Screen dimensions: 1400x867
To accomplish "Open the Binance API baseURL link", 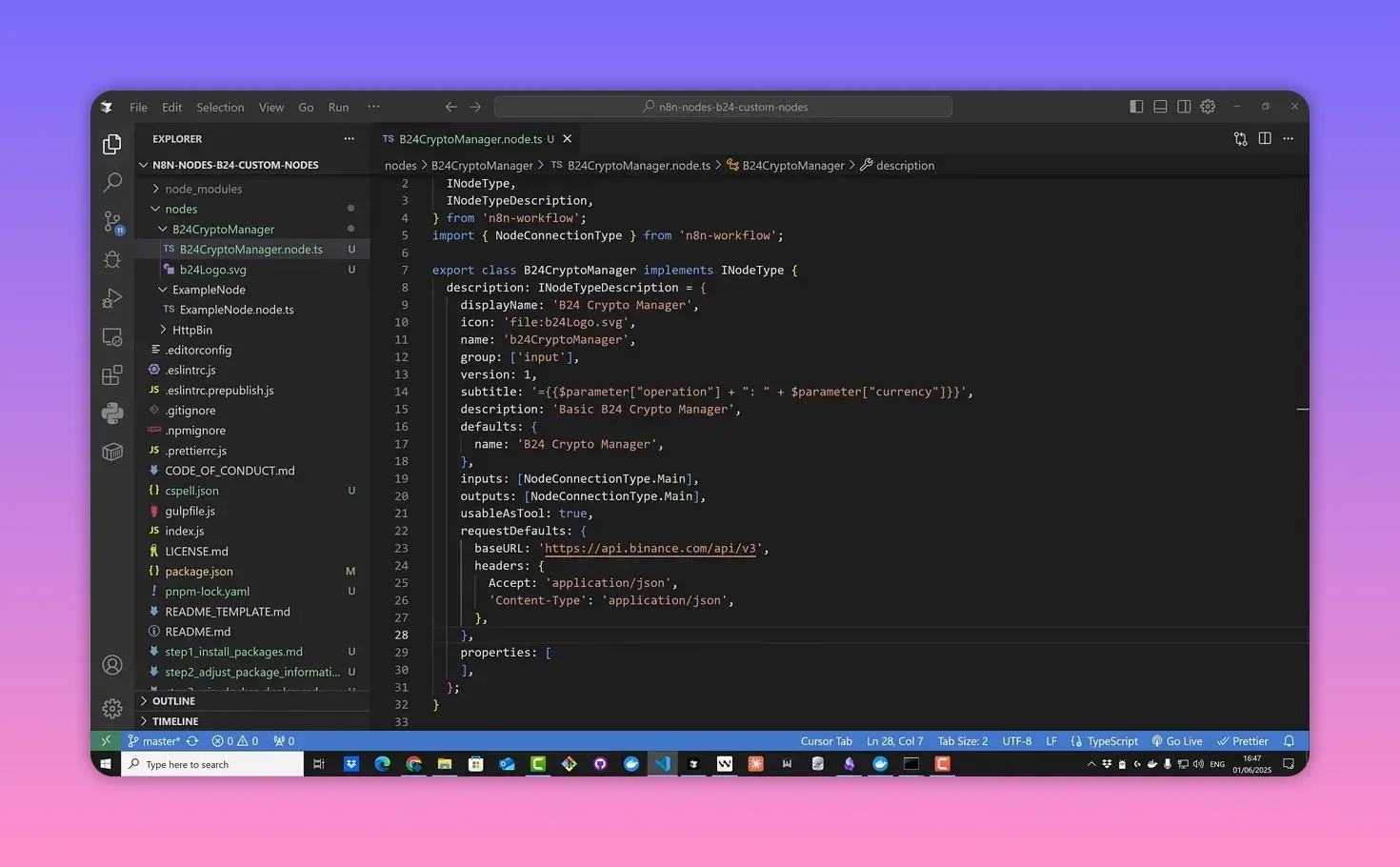I will (x=649, y=548).
